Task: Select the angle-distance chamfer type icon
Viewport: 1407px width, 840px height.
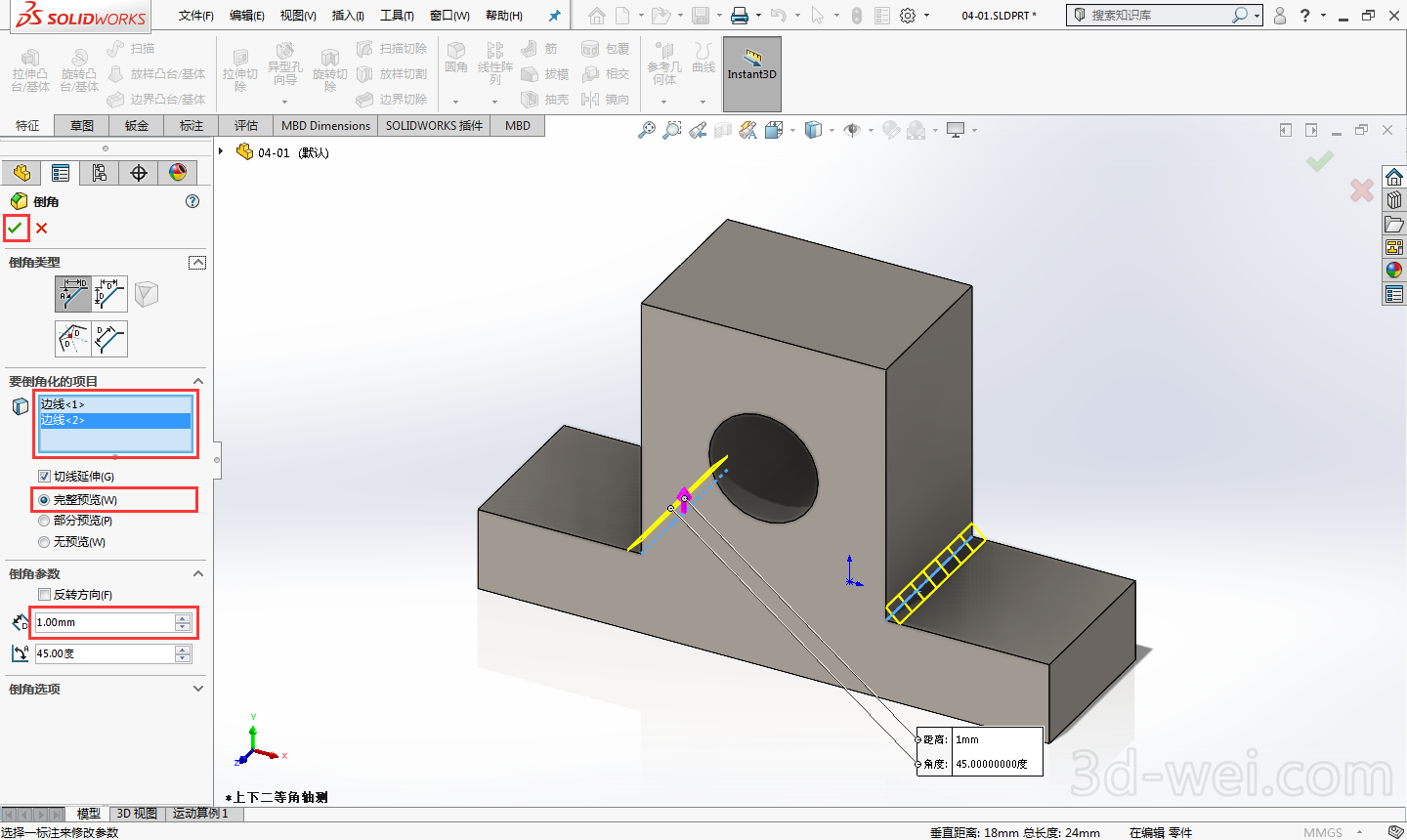Action: tap(73, 294)
